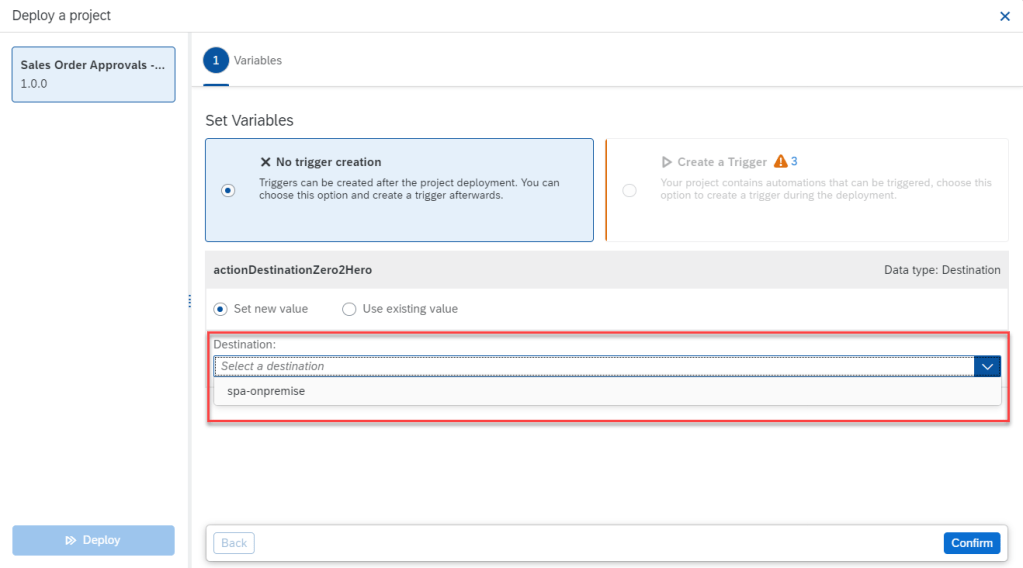Click the vertical dots panel splitter handle
1023x568 pixels.
coord(190,301)
